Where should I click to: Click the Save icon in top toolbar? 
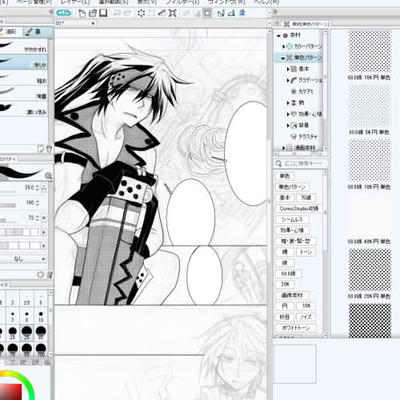click(x=103, y=13)
